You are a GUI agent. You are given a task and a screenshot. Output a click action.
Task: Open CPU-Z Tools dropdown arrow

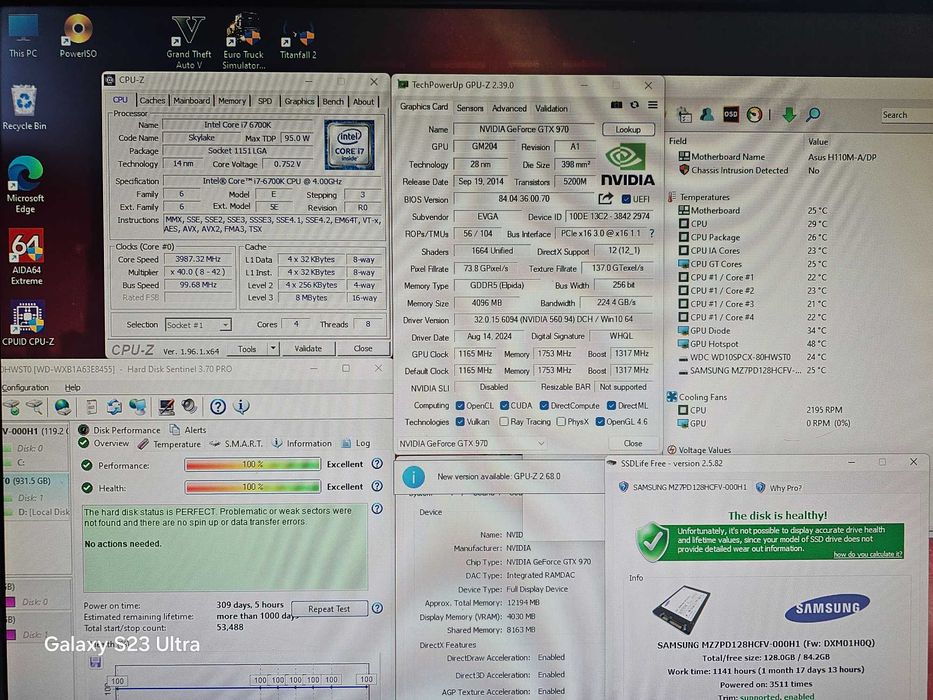coord(273,349)
